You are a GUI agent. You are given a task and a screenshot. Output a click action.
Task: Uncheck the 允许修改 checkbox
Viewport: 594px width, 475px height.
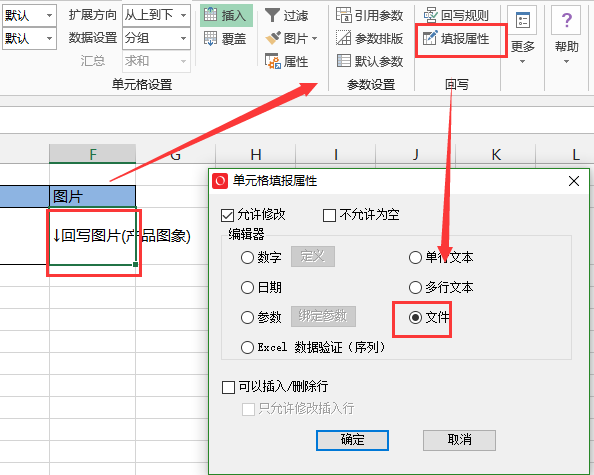click(227, 216)
